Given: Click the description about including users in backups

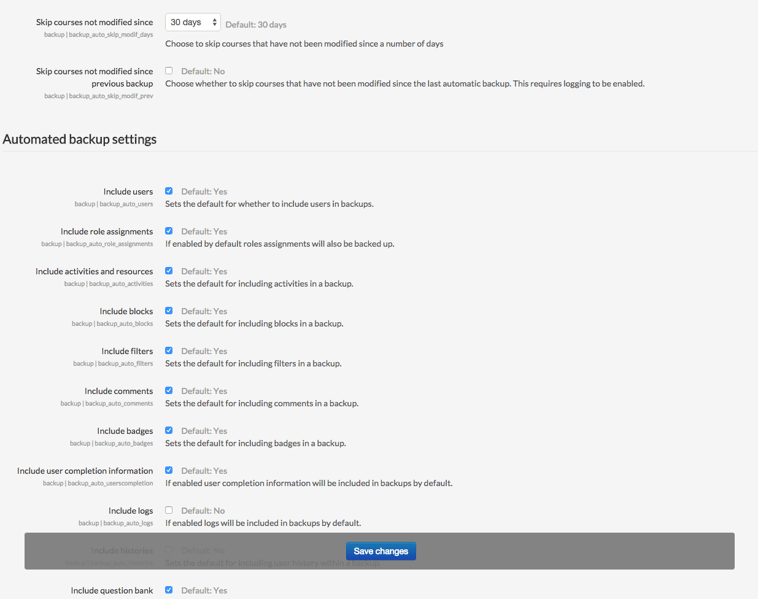Looking at the screenshot, I should (269, 204).
